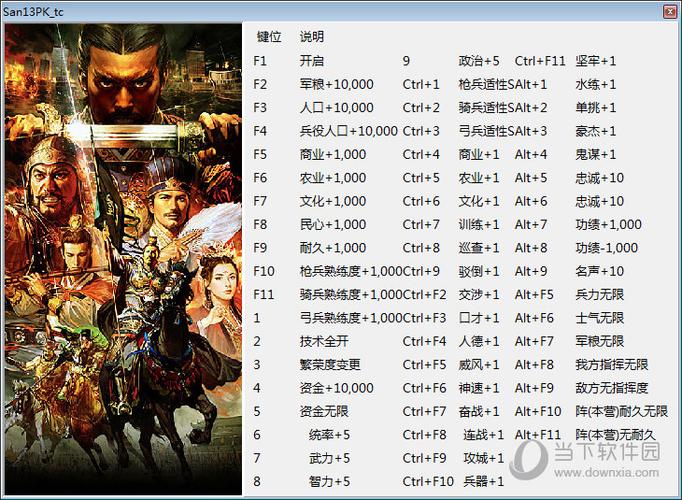Select the 鬼谋+1 entry
This screenshot has width=682, height=500.
point(596,154)
